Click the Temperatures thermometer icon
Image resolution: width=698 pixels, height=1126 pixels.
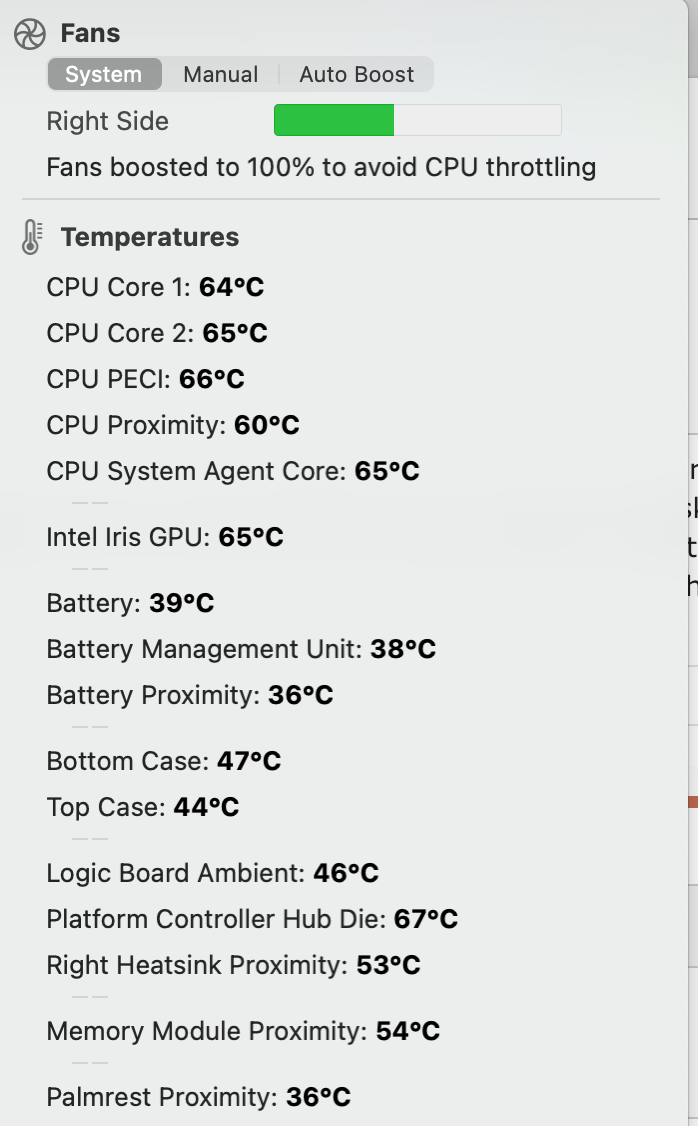point(31,238)
